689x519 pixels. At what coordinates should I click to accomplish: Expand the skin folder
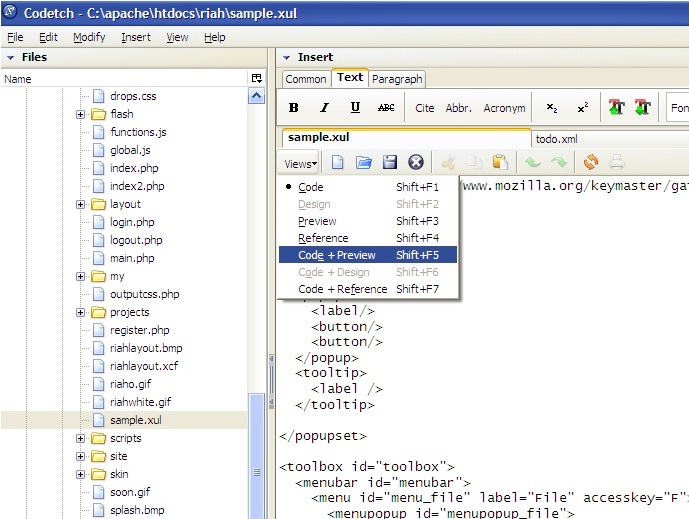(80, 475)
